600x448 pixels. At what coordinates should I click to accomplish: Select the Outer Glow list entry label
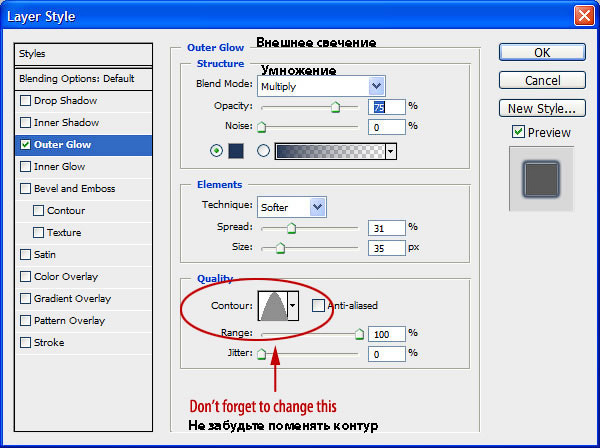click(63, 145)
